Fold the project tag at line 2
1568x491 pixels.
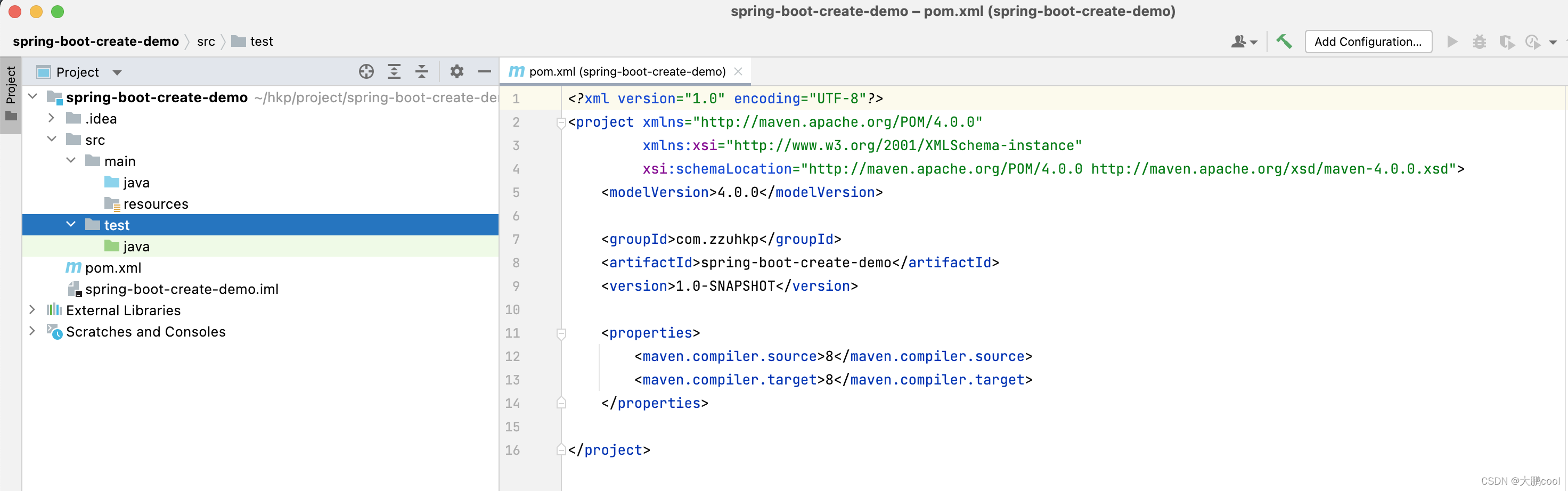point(561,123)
